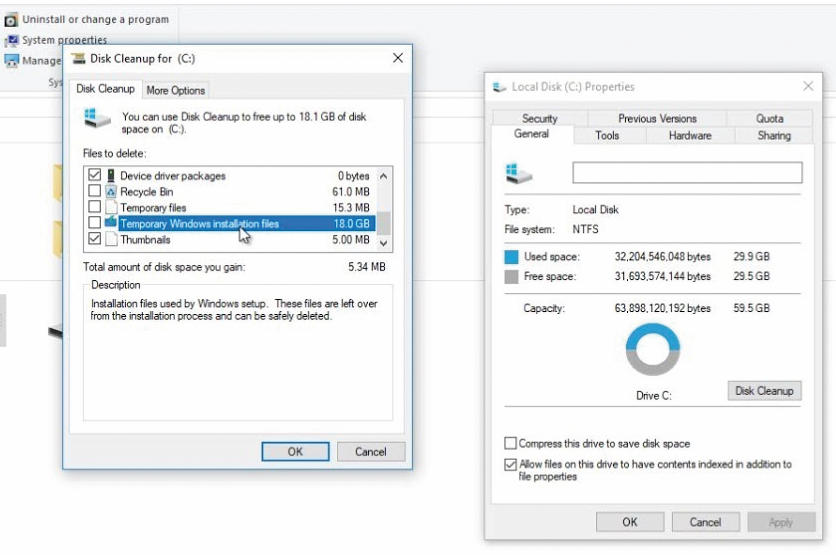Switch to the More Options tab

pyautogui.click(x=175, y=91)
